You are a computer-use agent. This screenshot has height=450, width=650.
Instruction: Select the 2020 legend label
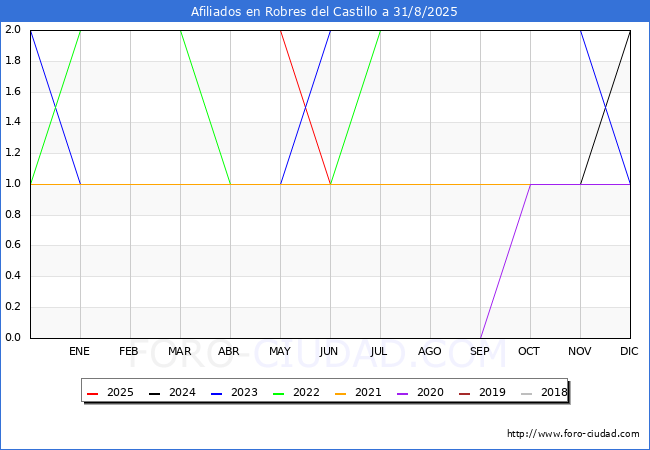(430, 392)
